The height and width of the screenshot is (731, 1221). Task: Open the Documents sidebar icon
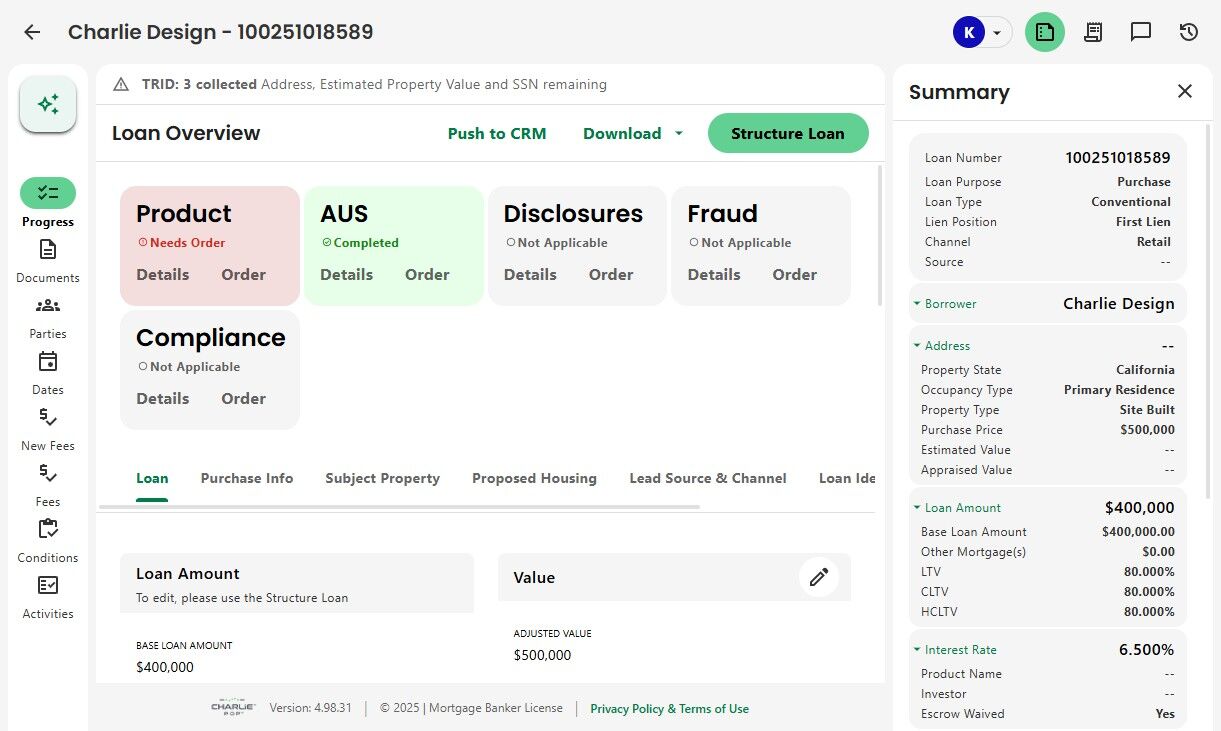[48, 250]
